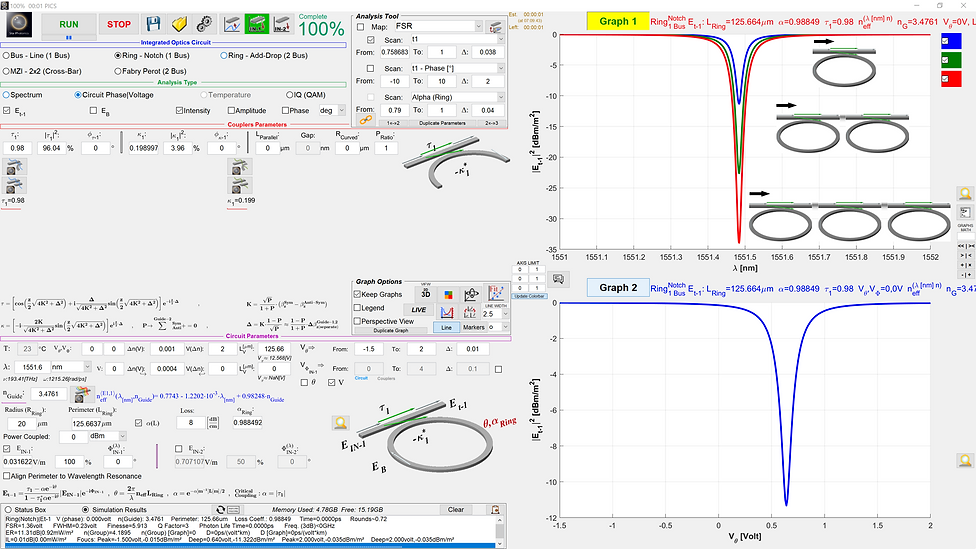The width and height of the screenshot is (976, 549).
Task: Click the Clear button
Action: click(456, 510)
